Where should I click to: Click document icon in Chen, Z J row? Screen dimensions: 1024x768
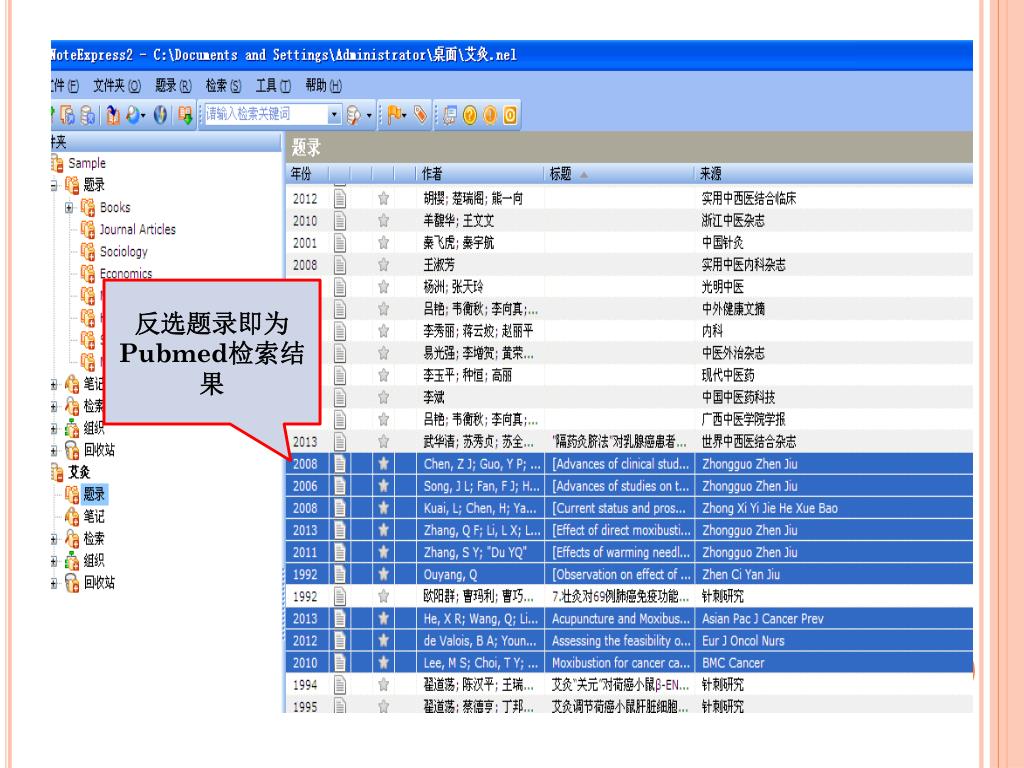pyautogui.click(x=340, y=464)
